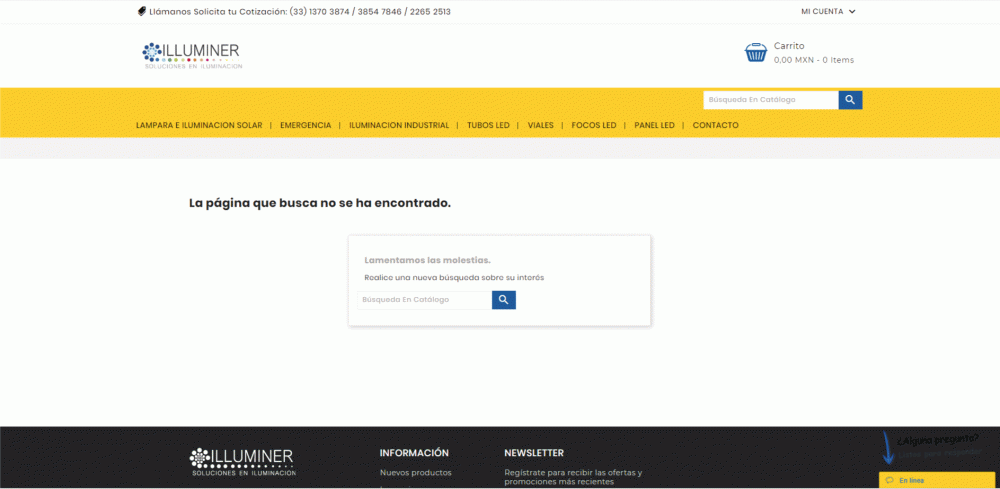The image size is (1000, 489).
Task: Click the NEWSLETTER footer heading
Action: pyautogui.click(x=534, y=453)
